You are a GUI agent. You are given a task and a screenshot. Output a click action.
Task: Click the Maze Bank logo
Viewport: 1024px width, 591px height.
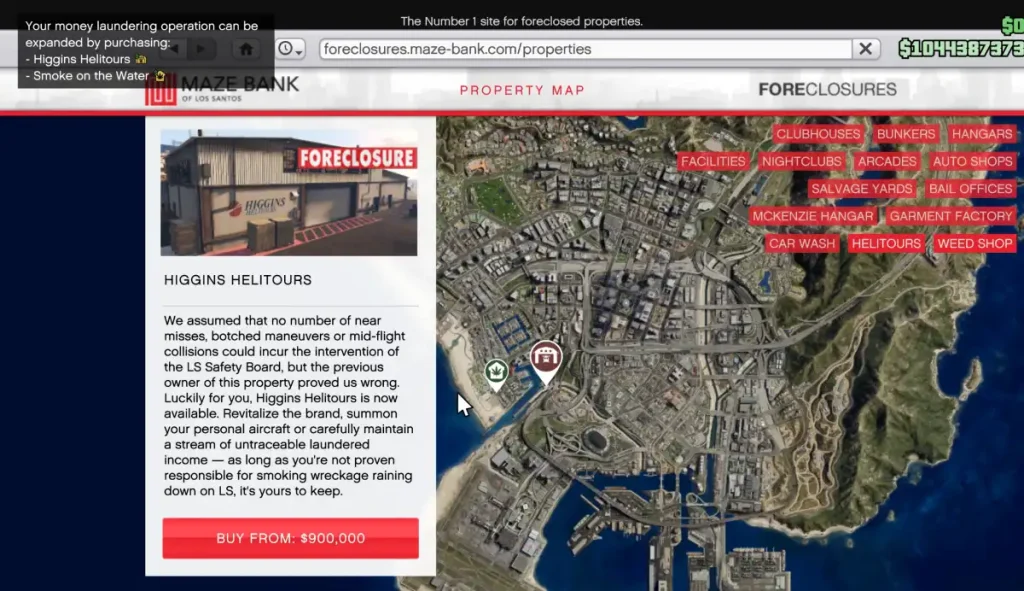pyautogui.click(x=222, y=88)
